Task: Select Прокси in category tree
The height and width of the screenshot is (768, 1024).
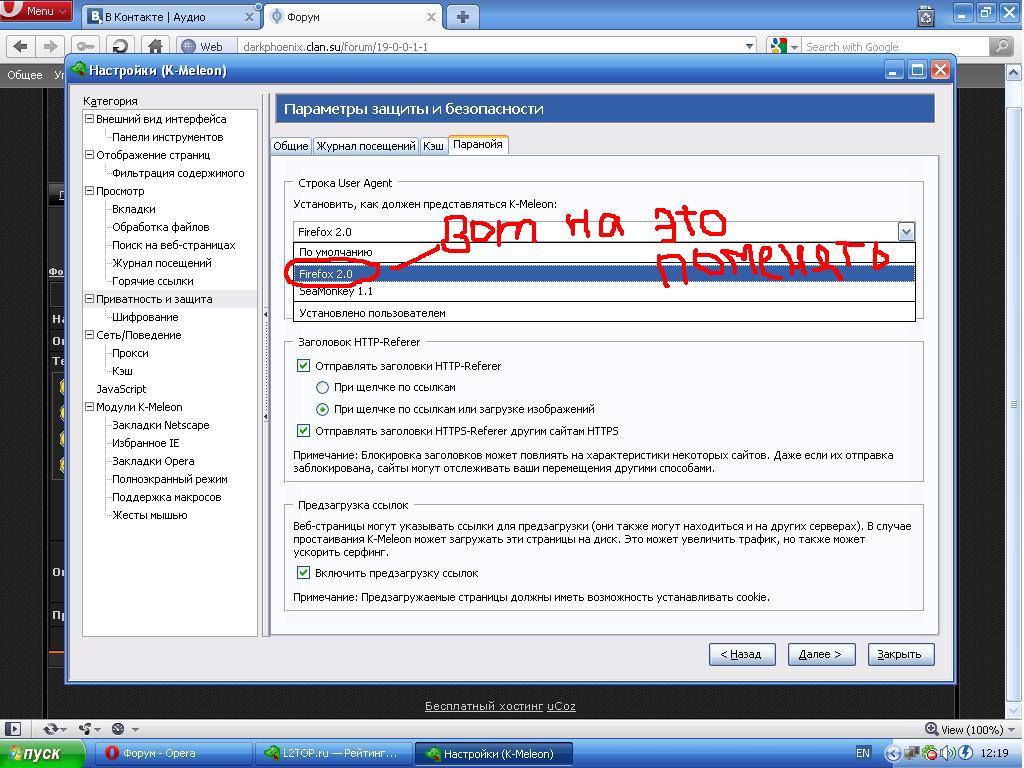Action: (130, 353)
